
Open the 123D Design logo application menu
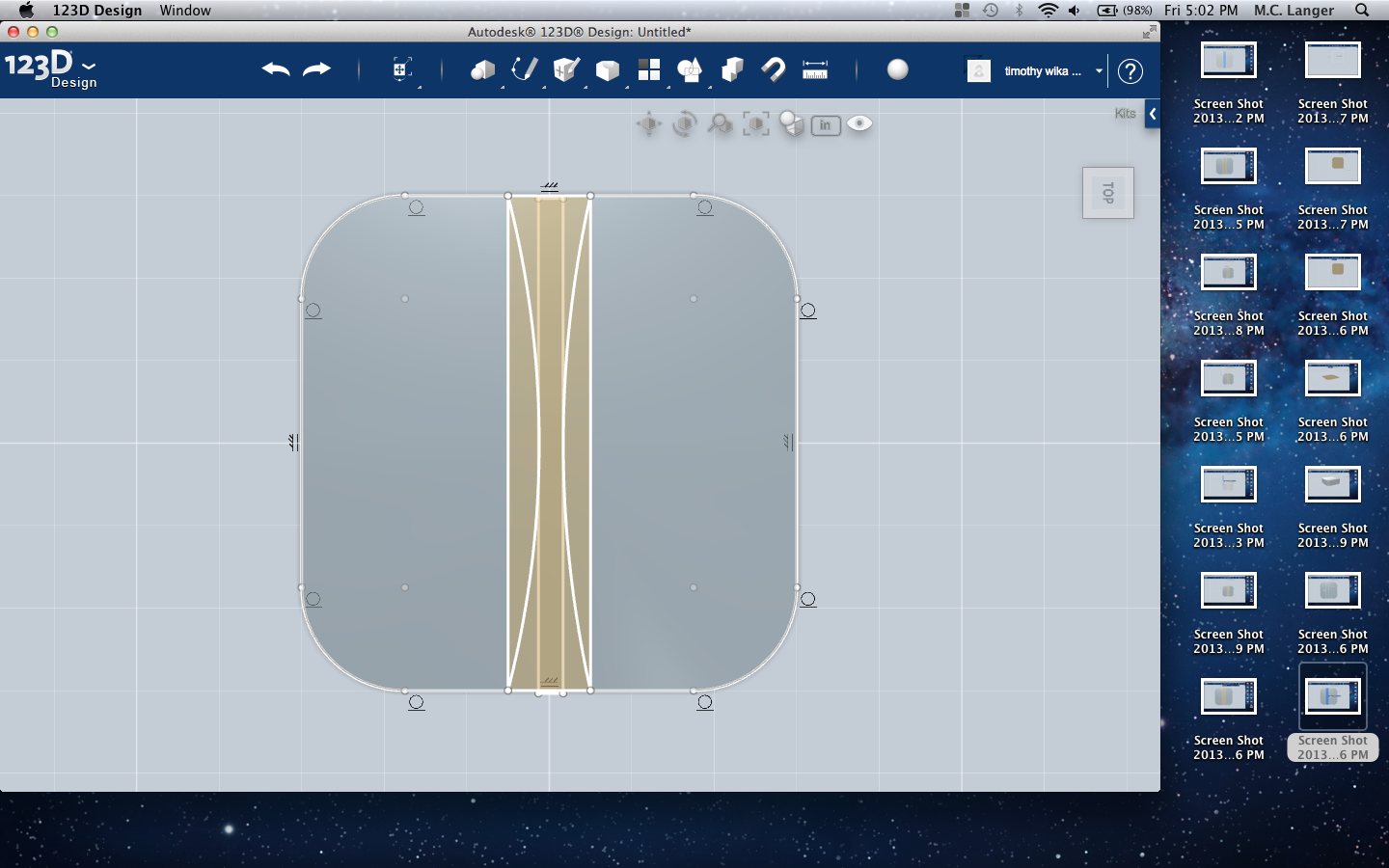pos(50,68)
